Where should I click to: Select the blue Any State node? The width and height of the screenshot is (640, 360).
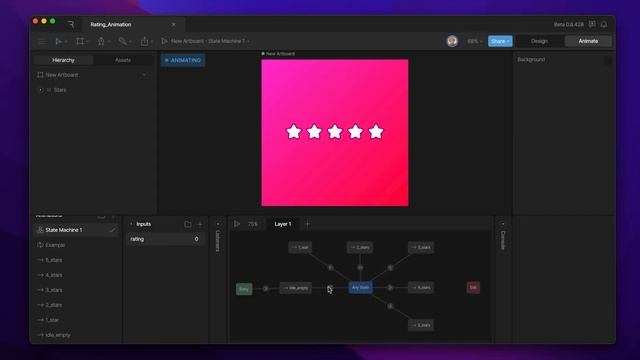point(360,288)
